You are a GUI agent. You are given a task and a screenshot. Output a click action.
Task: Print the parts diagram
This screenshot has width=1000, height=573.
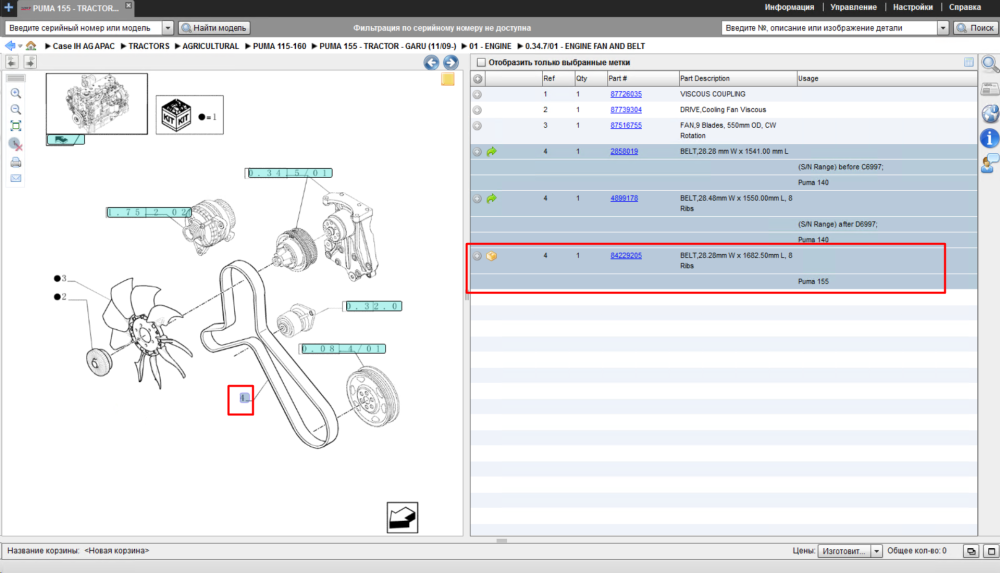tap(16, 162)
